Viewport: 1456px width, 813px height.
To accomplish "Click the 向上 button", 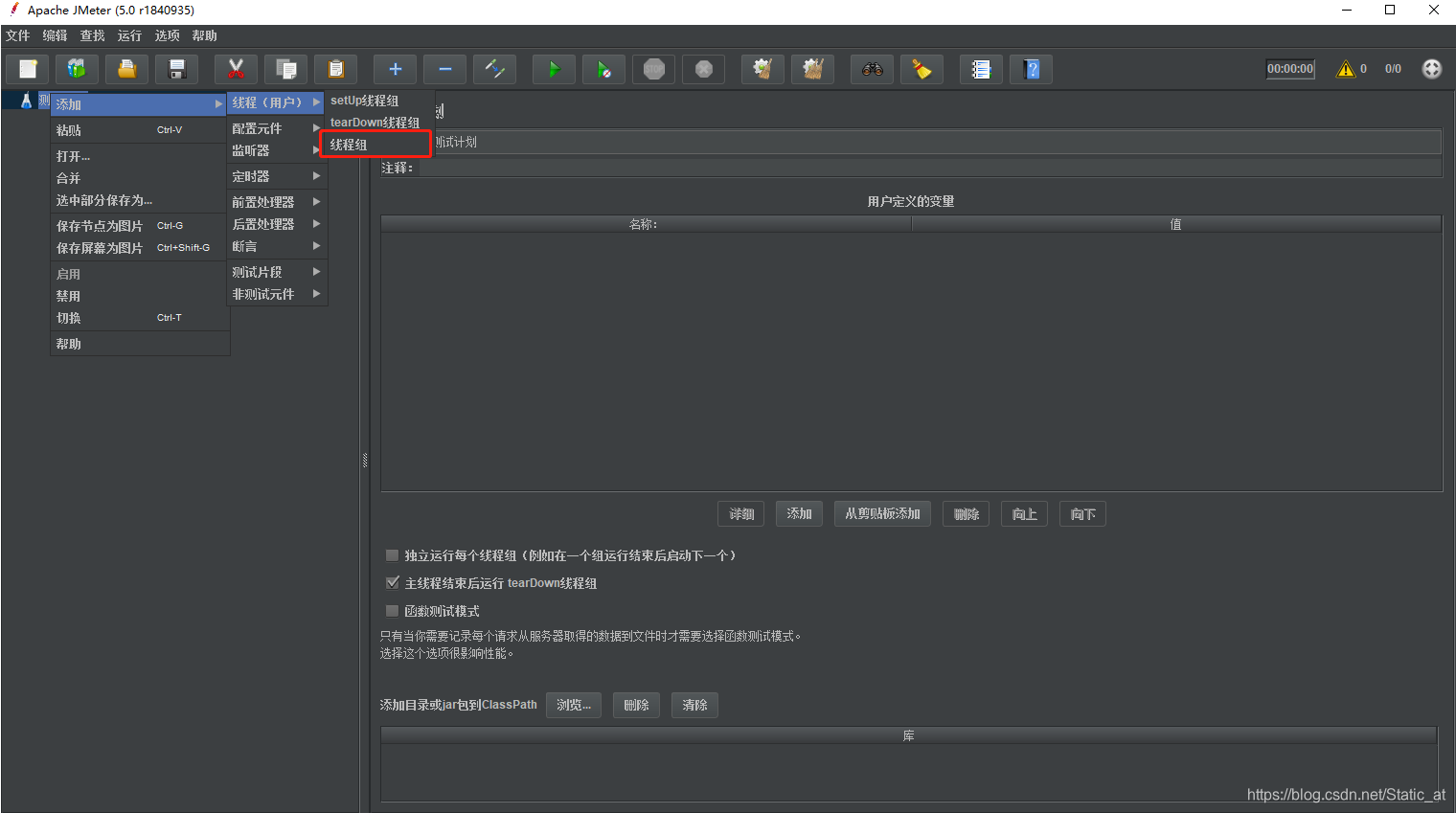I will (1024, 514).
